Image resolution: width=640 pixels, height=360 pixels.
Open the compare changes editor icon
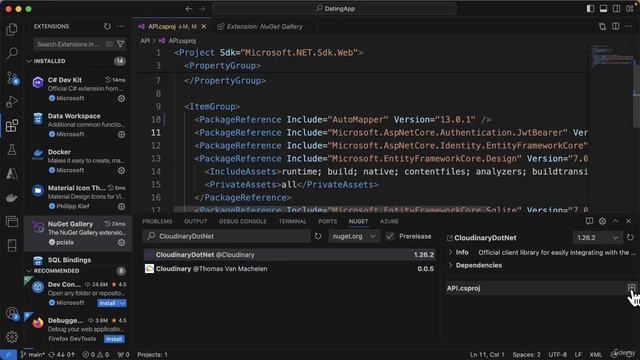pos(602,27)
